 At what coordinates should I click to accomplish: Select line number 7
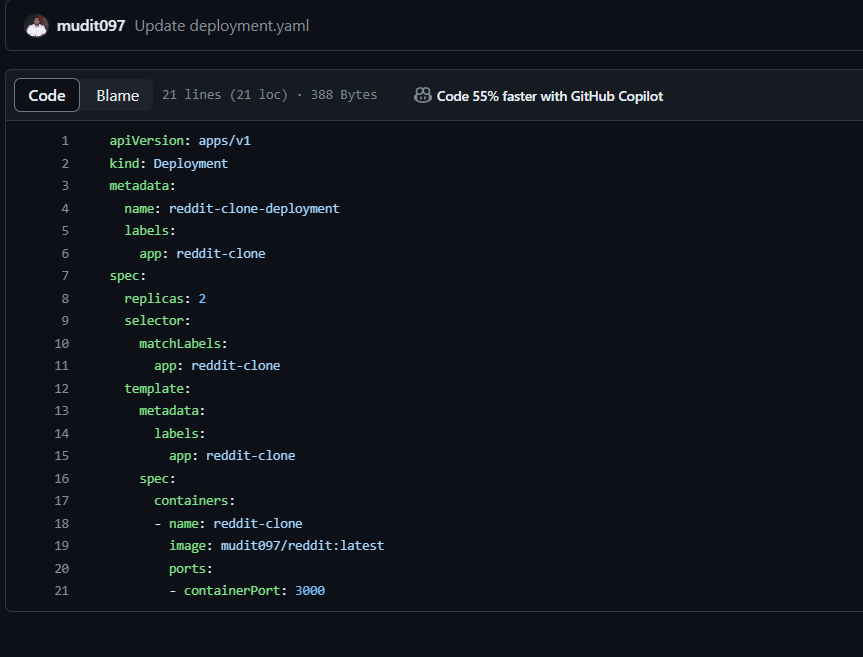click(x=65, y=276)
